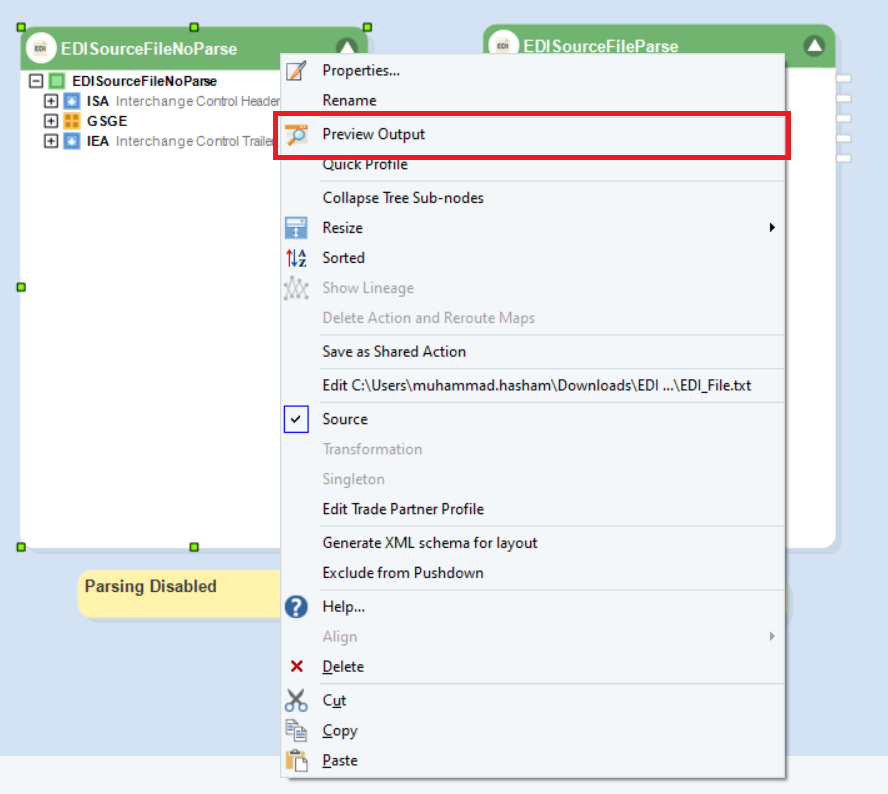Click the Copy pages icon

pos(296,731)
